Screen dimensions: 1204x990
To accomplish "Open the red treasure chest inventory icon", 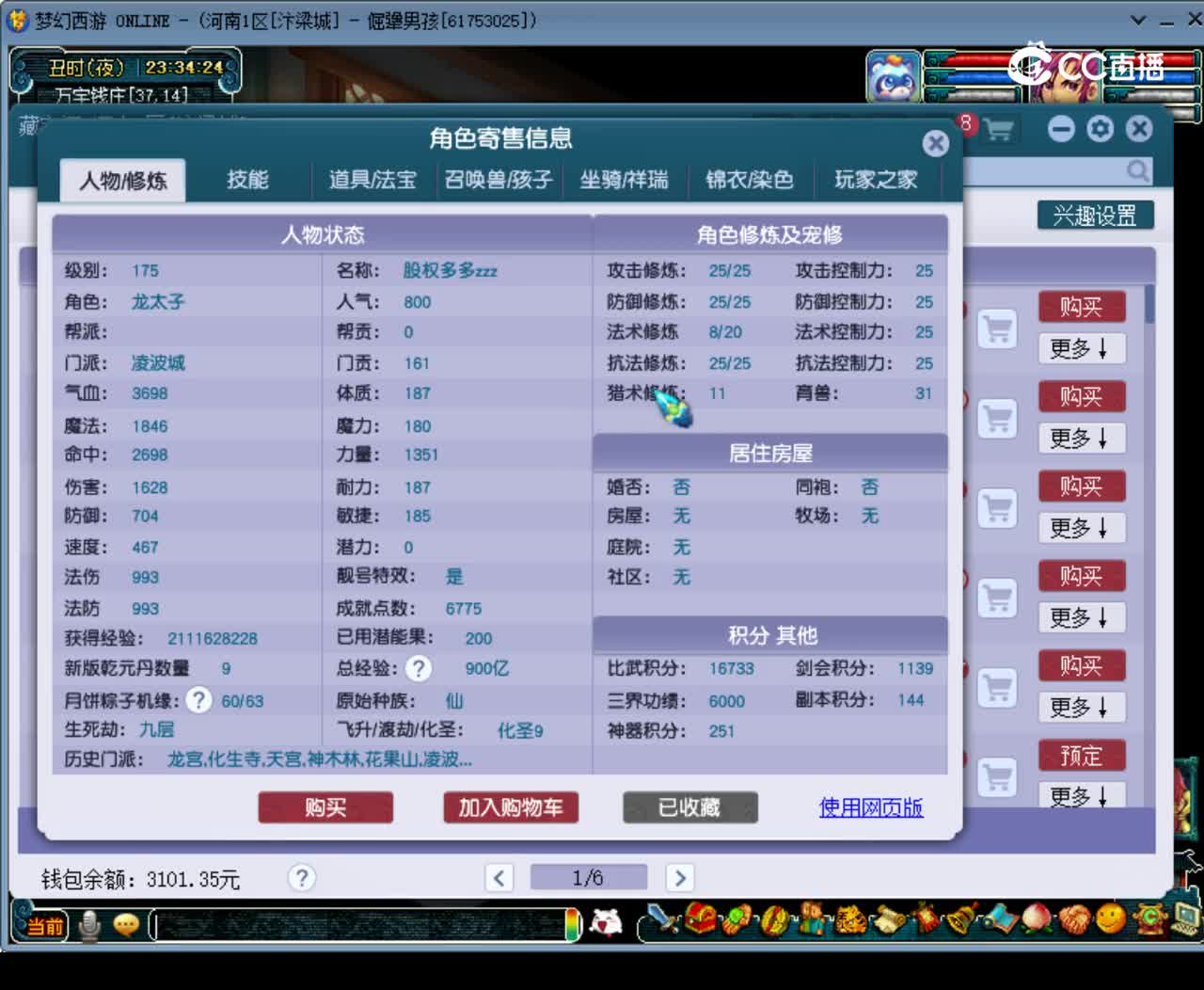I will pyautogui.click(x=701, y=918).
